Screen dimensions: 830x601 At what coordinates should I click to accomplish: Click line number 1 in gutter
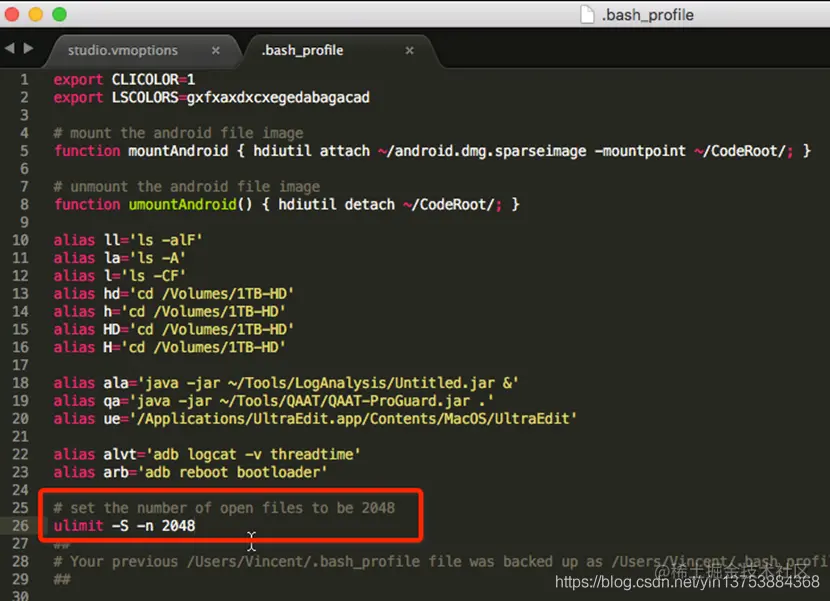coord(24,79)
